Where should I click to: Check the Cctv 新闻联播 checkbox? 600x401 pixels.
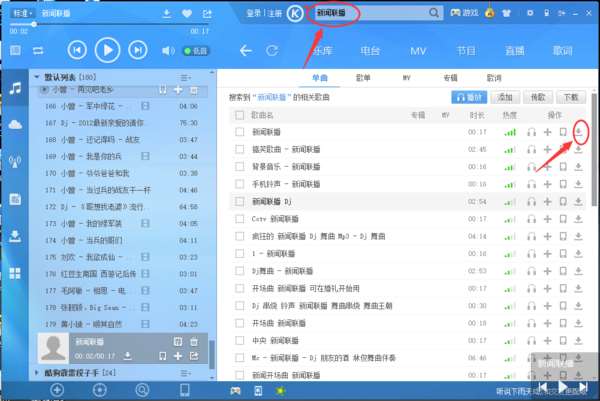[x=240, y=219]
